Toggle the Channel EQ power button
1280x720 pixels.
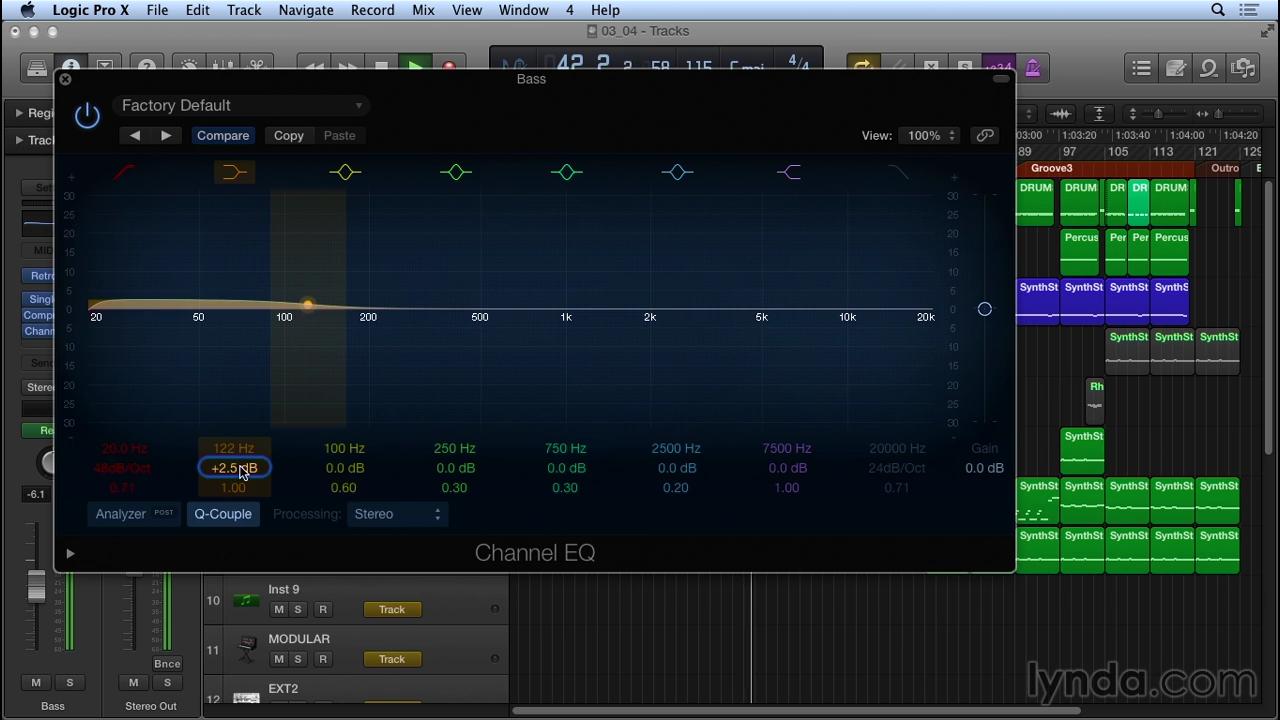(x=87, y=115)
